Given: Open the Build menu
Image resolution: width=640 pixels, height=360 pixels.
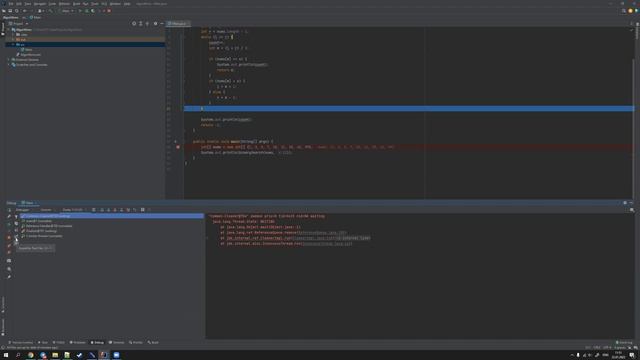Looking at the screenshot, I should tap(76, 4).
